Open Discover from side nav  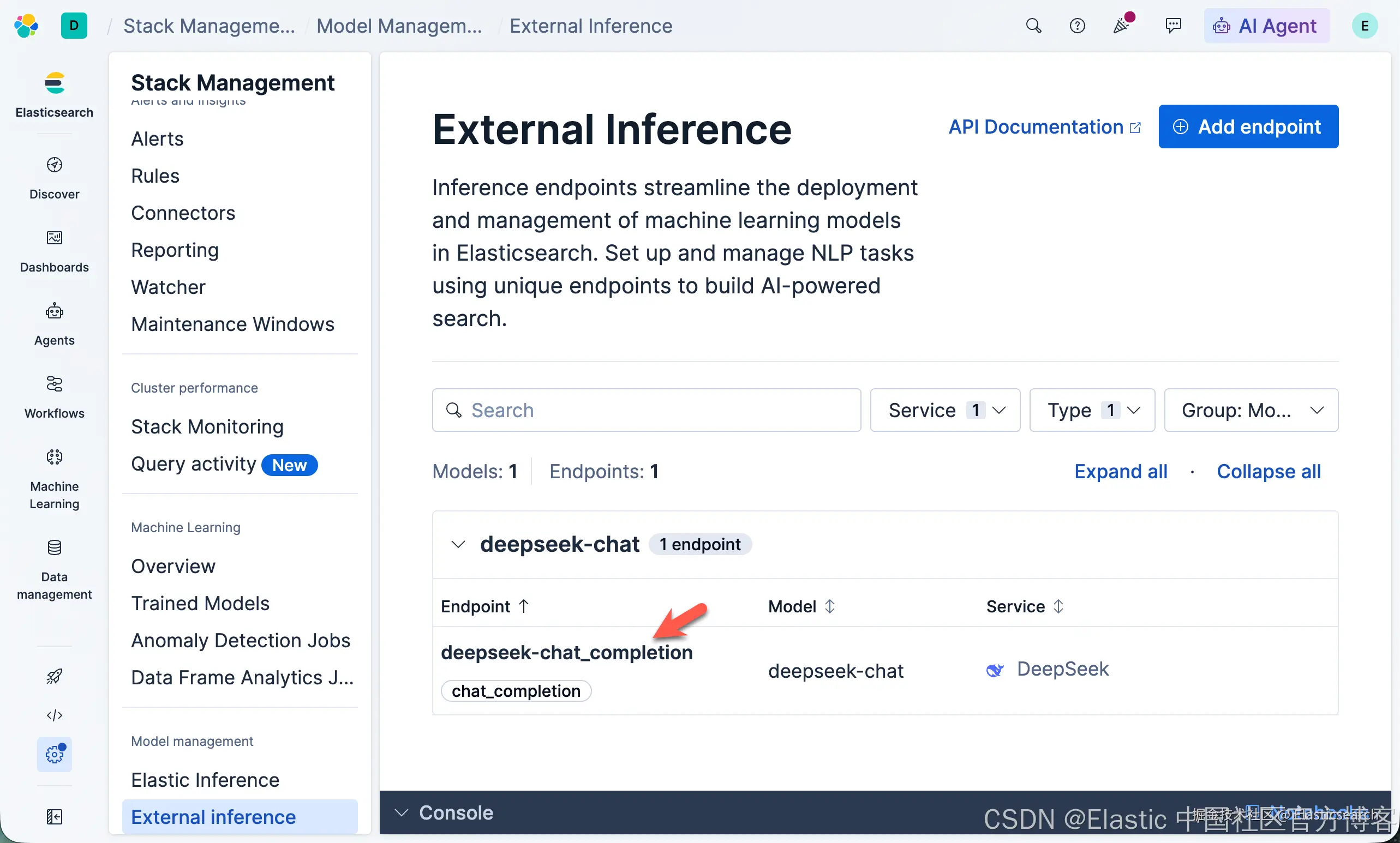[x=55, y=178]
